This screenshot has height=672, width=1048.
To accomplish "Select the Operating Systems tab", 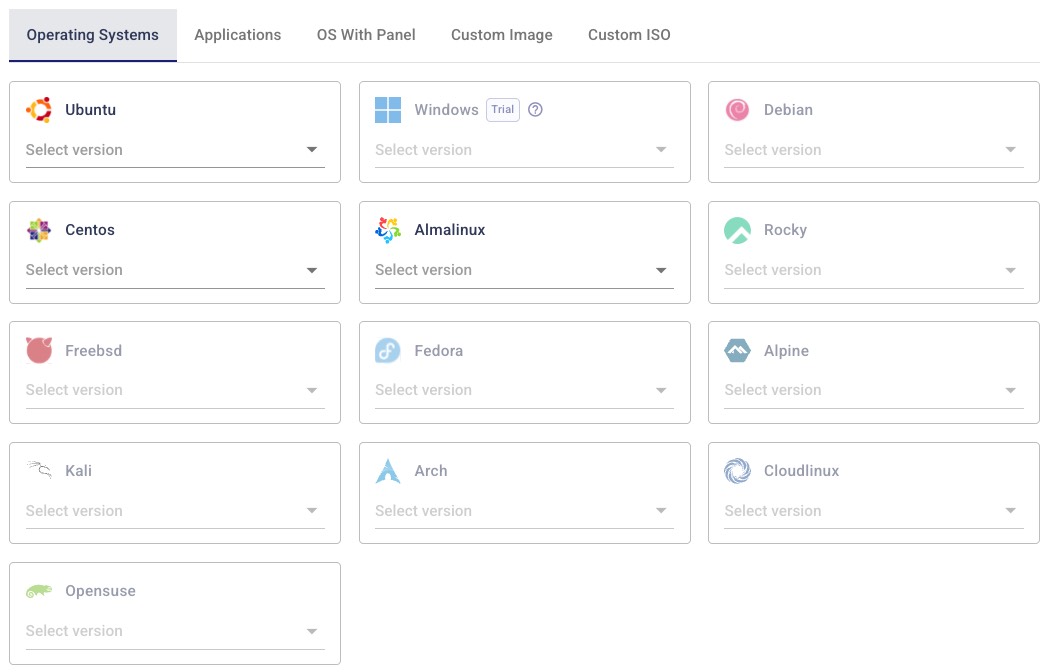I will (x=93, y=35).
